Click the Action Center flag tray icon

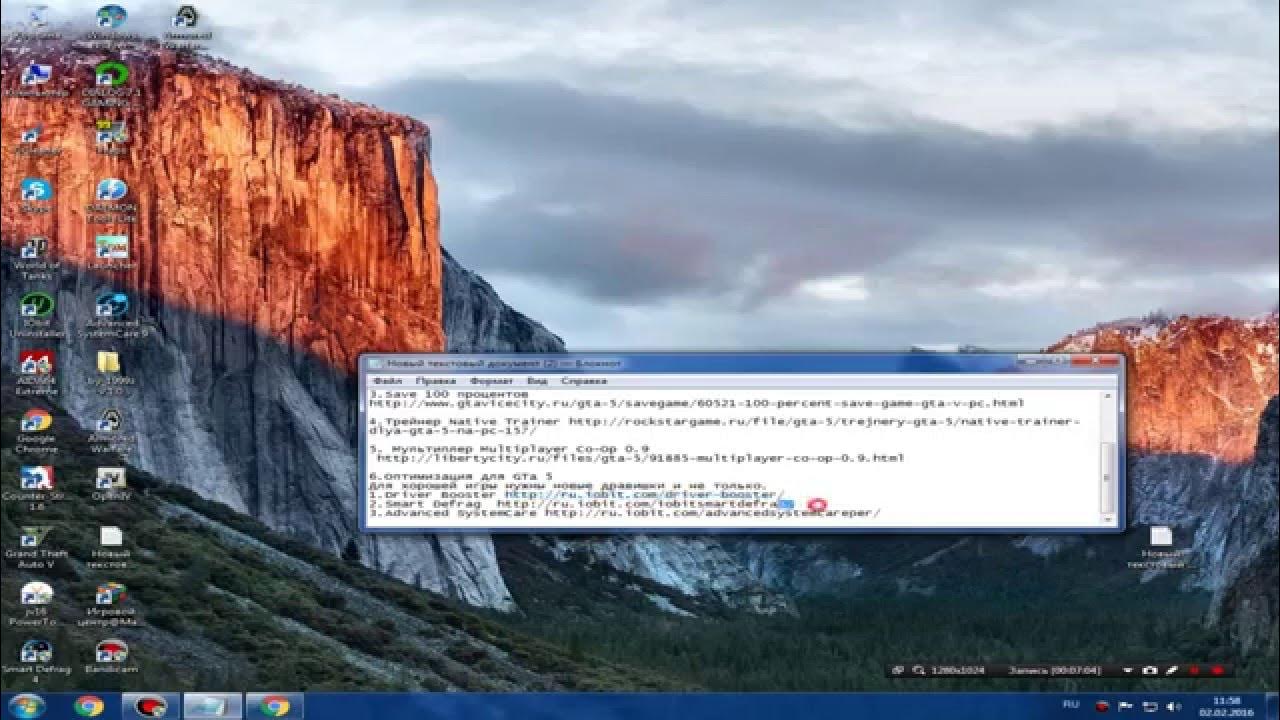[x=1127, y=706]
